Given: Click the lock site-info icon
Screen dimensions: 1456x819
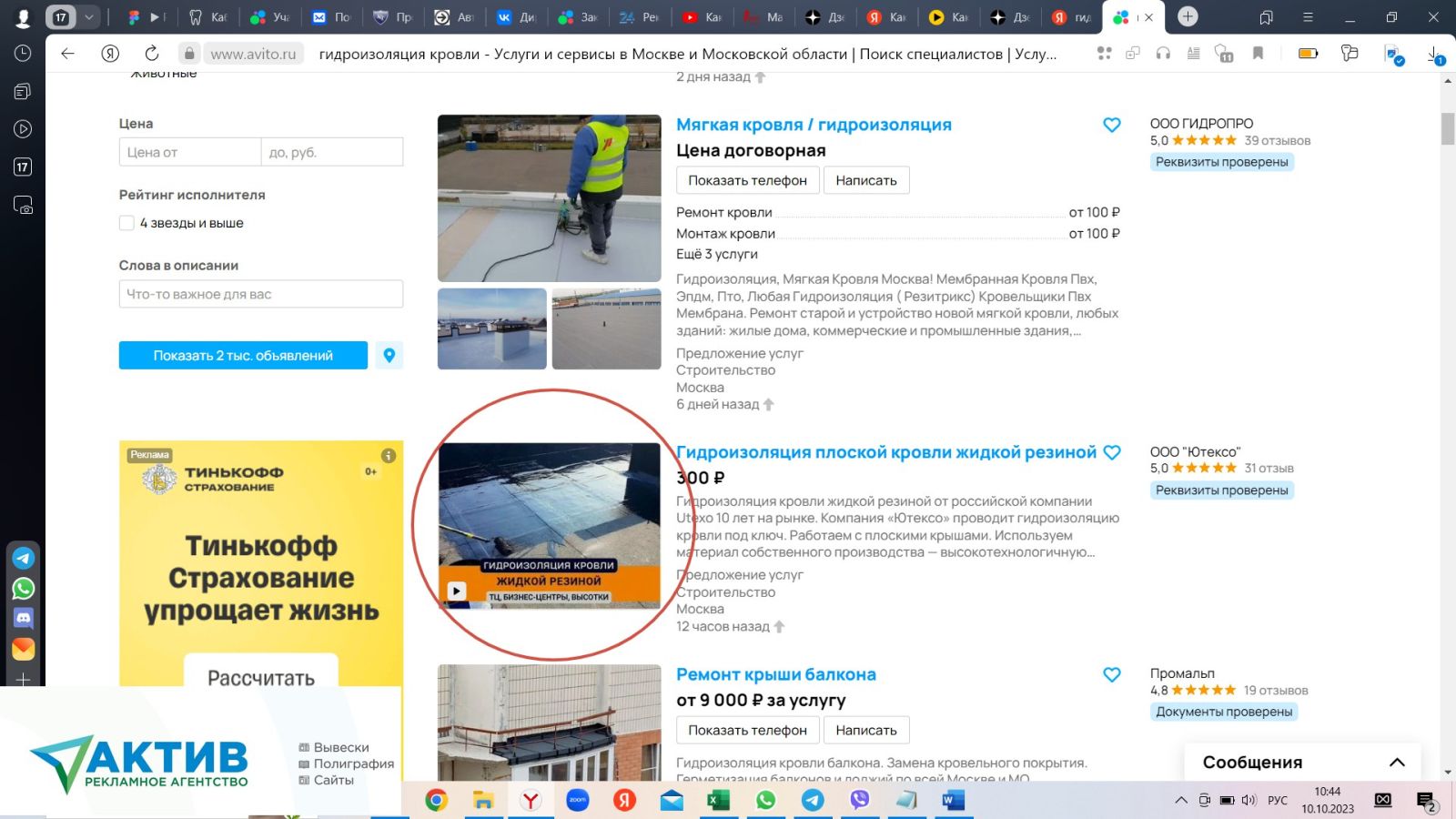Looking at the screenshot, I should [x=188, y=54].
